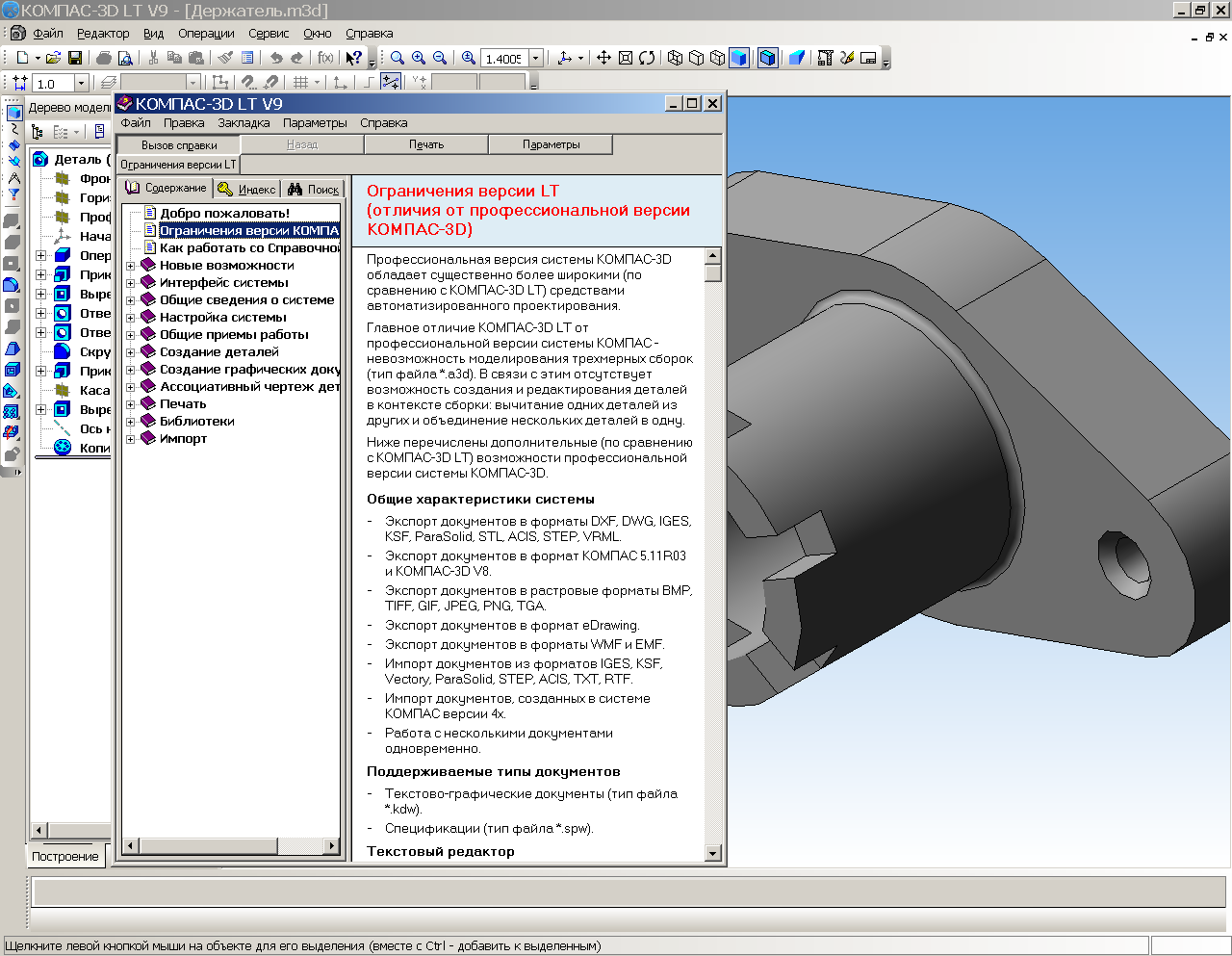The height and width of the screenshot is (956, 1232).
Task: Open the orientation axes dropdown arrow
Action: pyautogui.click(x=580, y=58)
